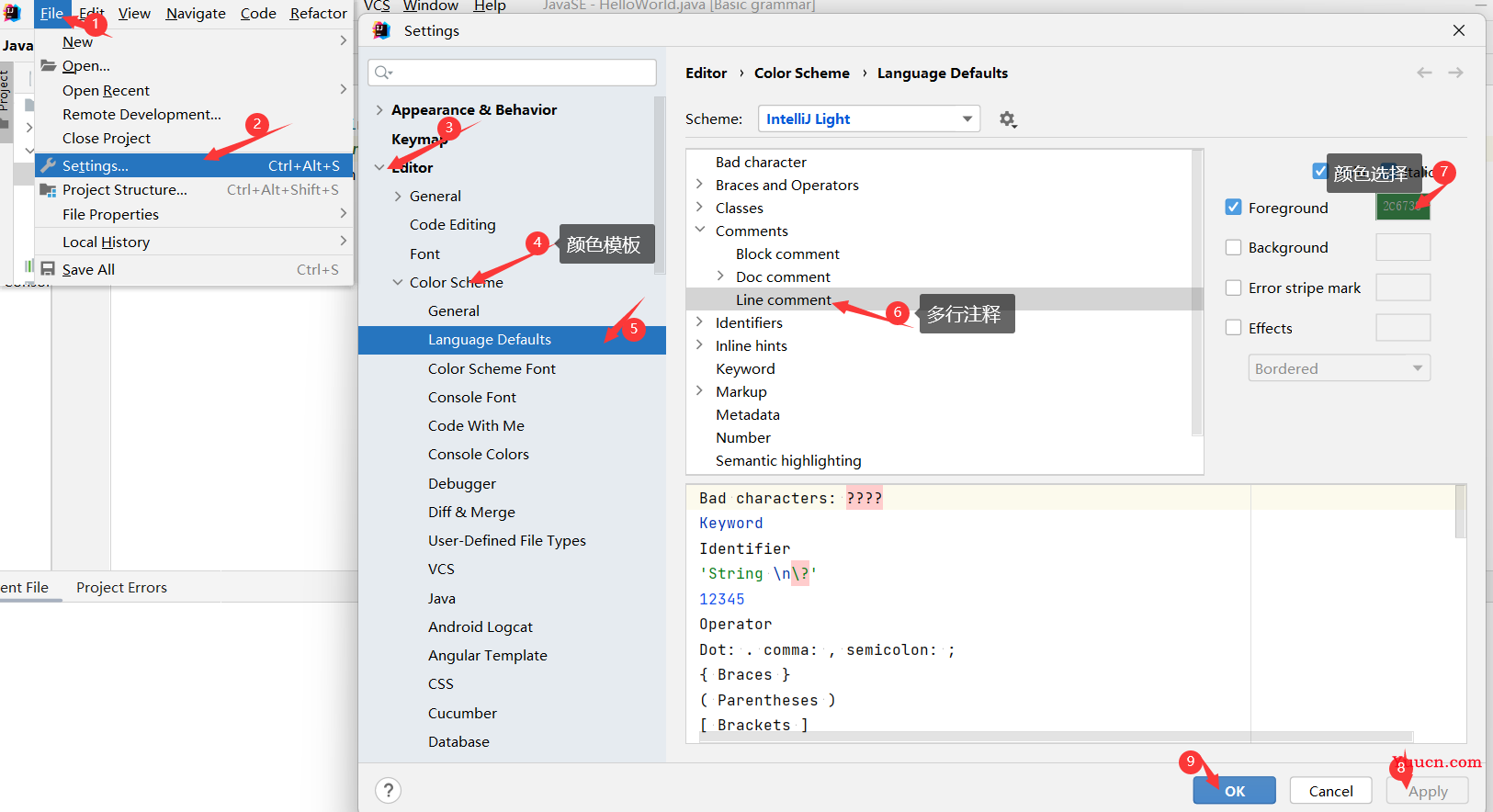Screen dimensions: 1493x812
Task: Open the help question mark button
Action: pyautogui.click(x=389, y=790)
